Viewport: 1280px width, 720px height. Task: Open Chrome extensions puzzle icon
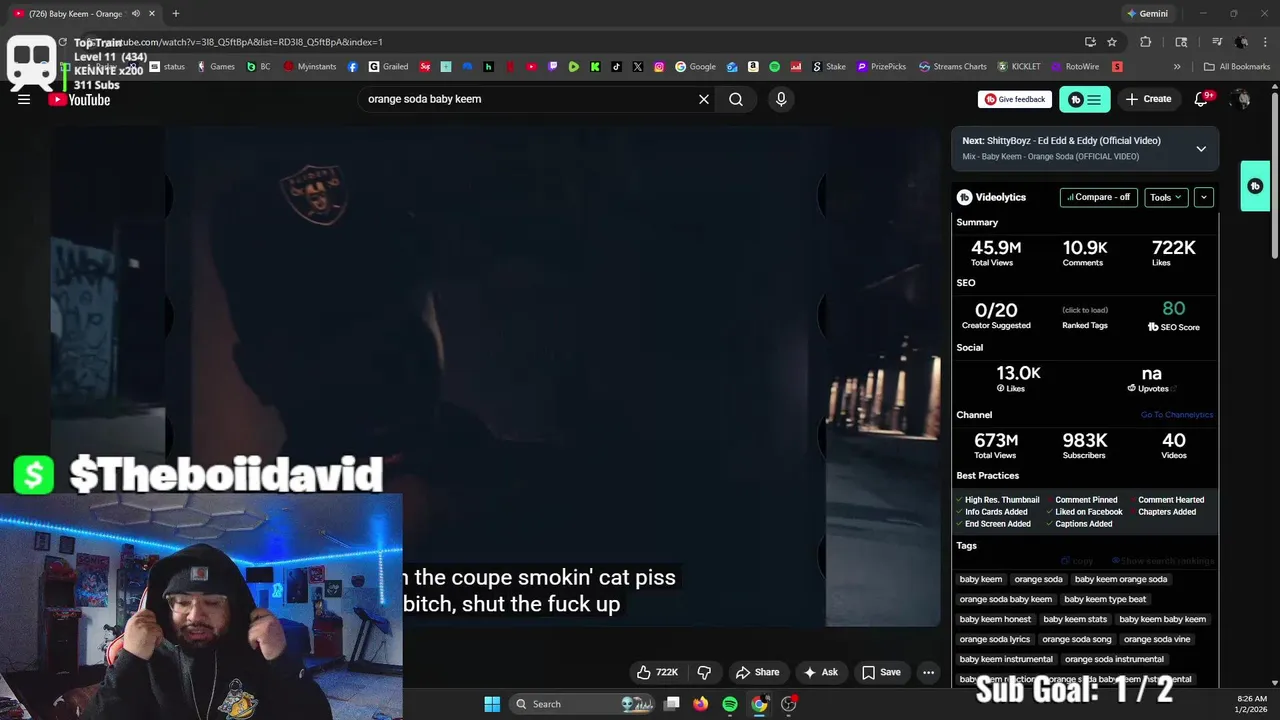pos(1146,42)
